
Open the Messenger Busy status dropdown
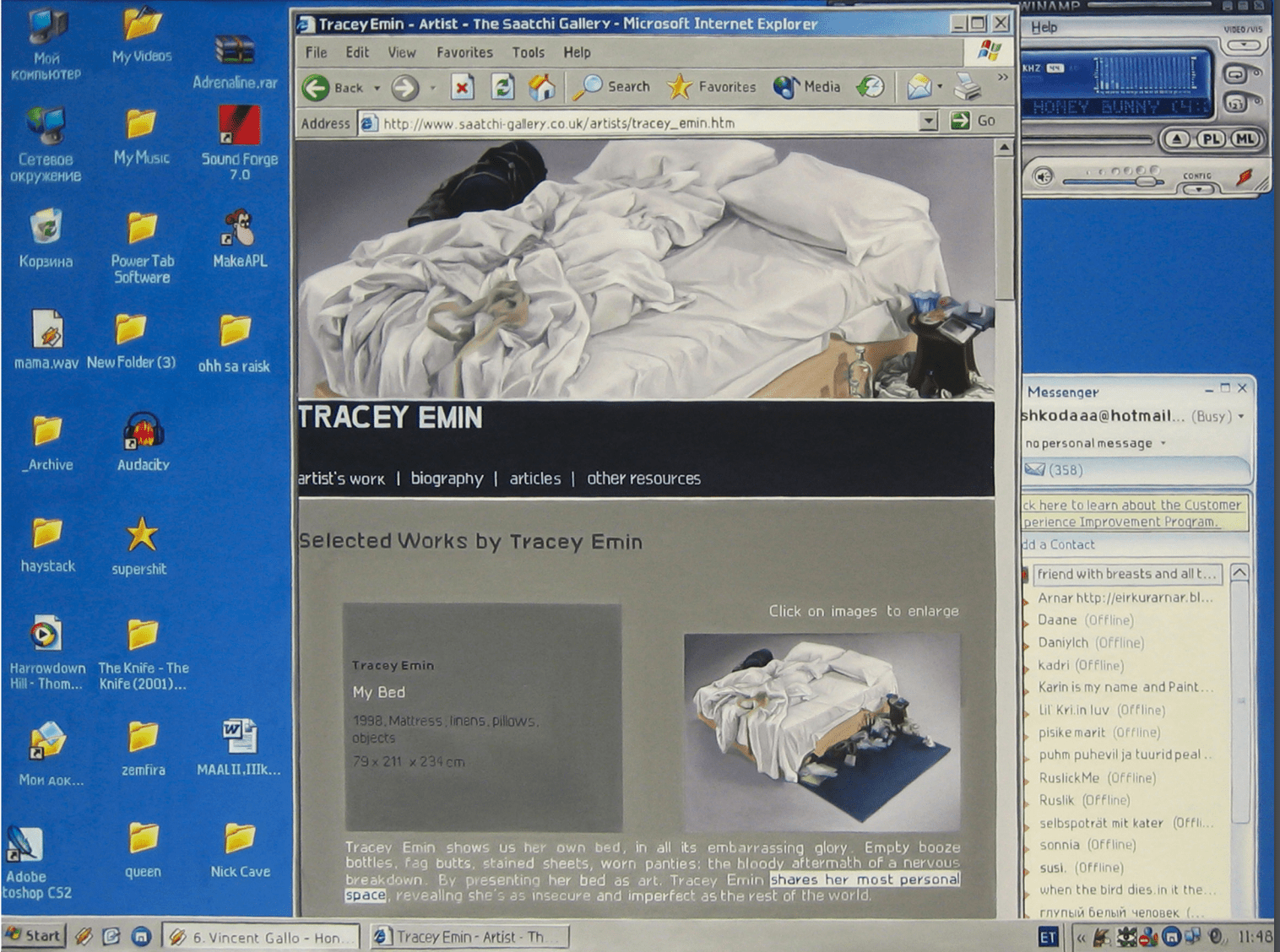click(1241, 416)
